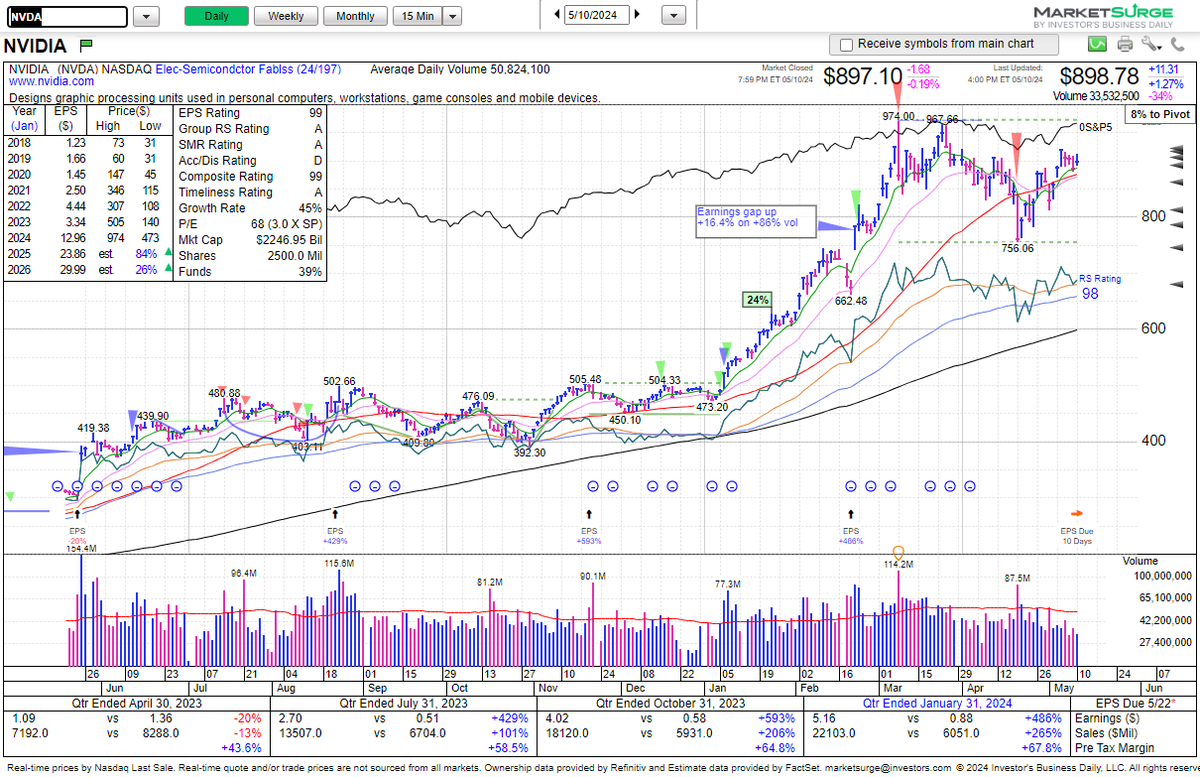
Task: Click the RS Rating 98 label
Action: coord(1099,287)
